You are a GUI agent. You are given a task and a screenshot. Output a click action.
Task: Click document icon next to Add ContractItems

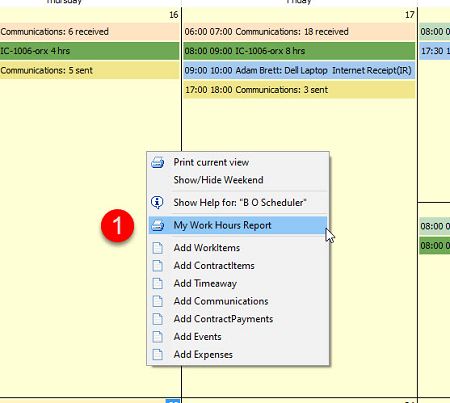158,266
